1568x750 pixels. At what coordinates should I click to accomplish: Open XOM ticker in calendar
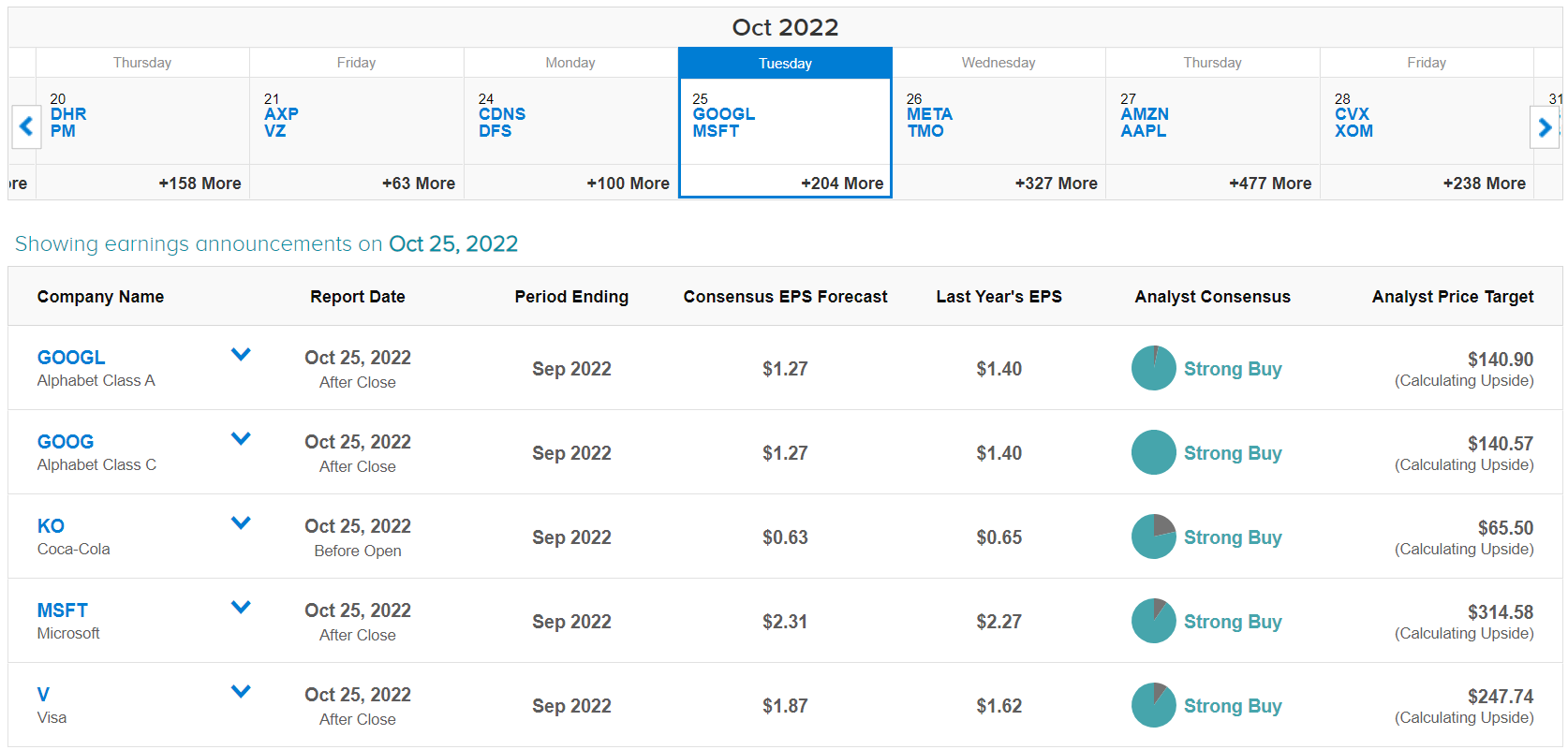tap(1354, 131)
